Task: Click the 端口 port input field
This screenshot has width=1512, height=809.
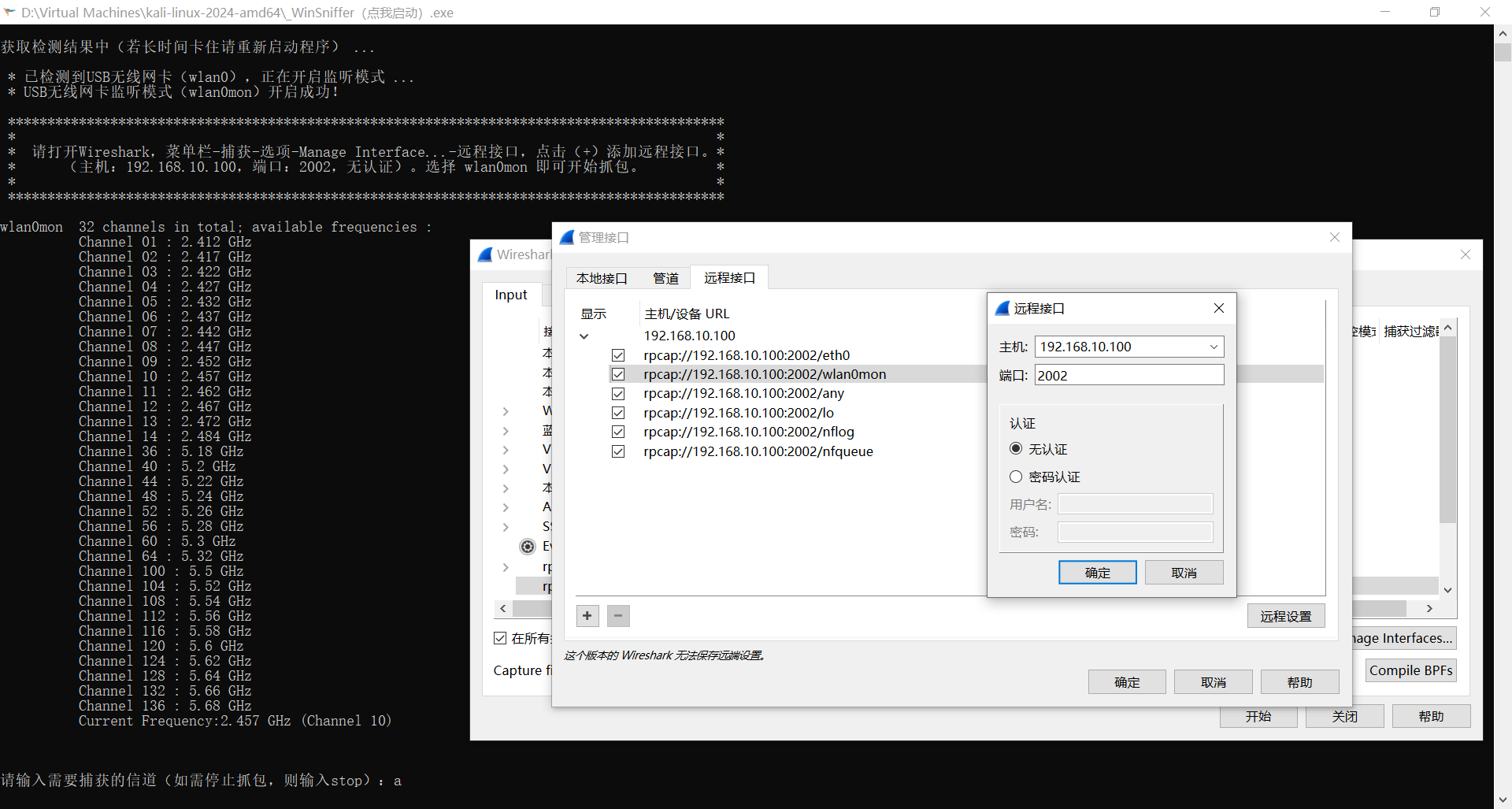Action: click(1129, 375)
